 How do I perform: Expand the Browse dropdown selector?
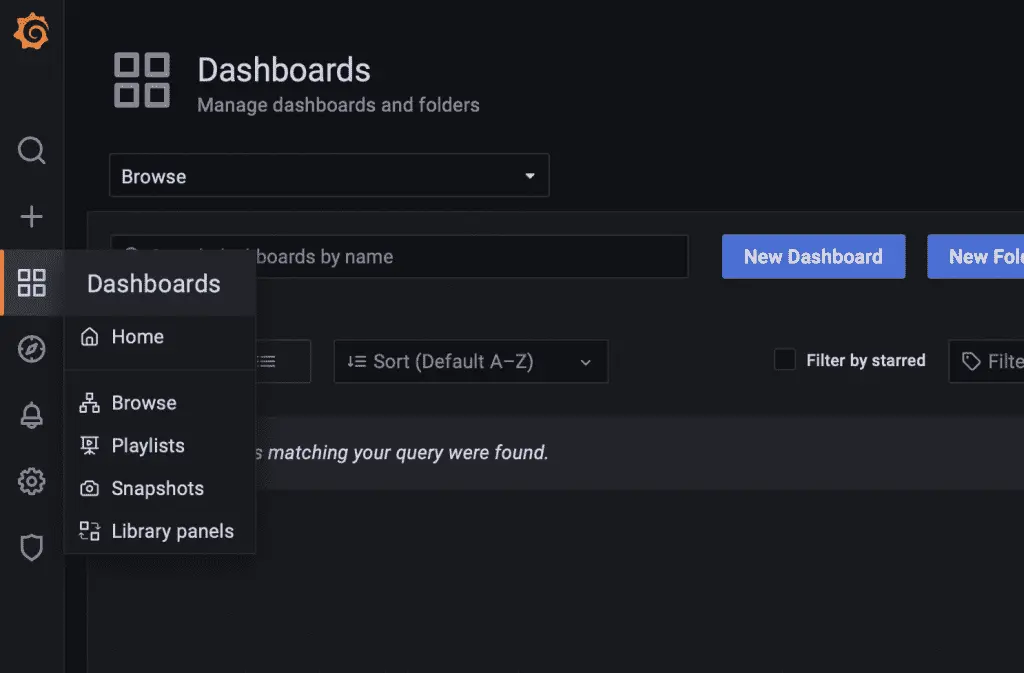point(329,176)
